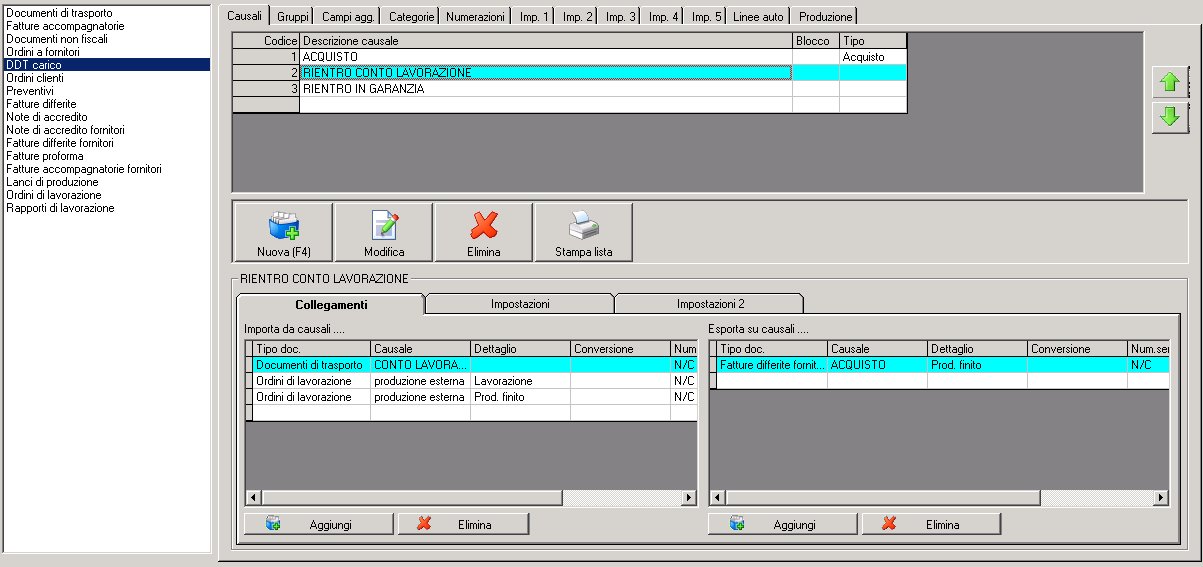Select Ordini a fornitori in list

click(106, 51)
